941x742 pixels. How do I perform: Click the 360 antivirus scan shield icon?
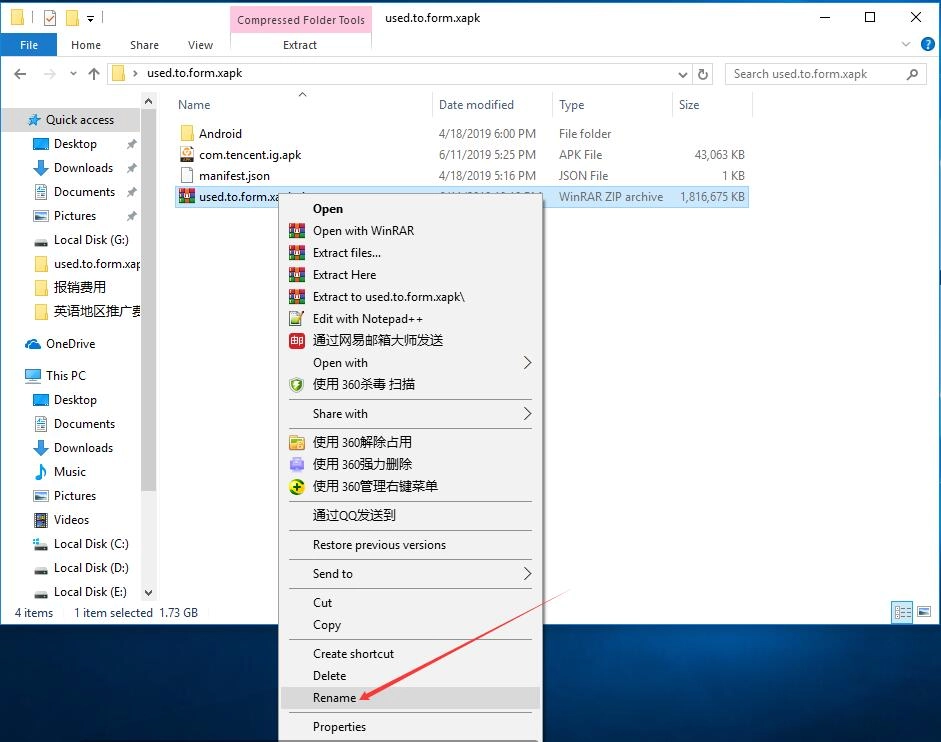296,384
